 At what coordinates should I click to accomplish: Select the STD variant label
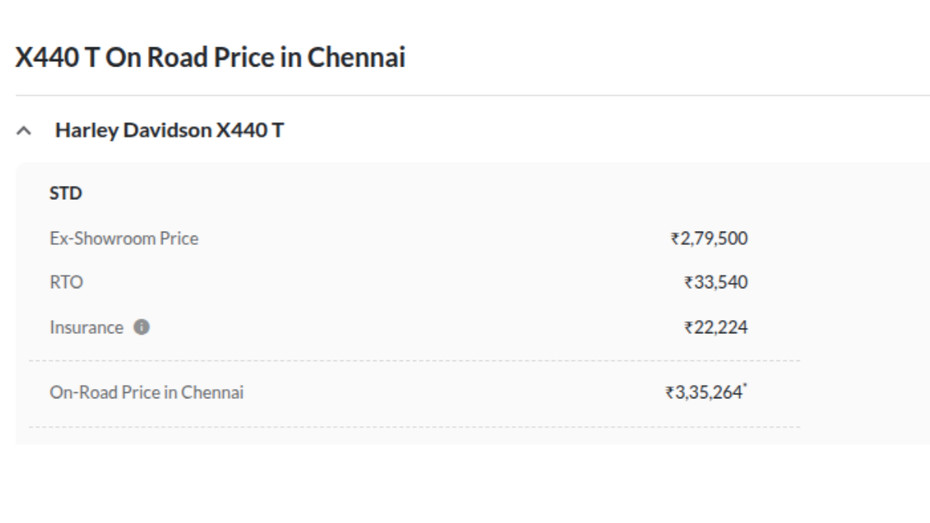66,193
